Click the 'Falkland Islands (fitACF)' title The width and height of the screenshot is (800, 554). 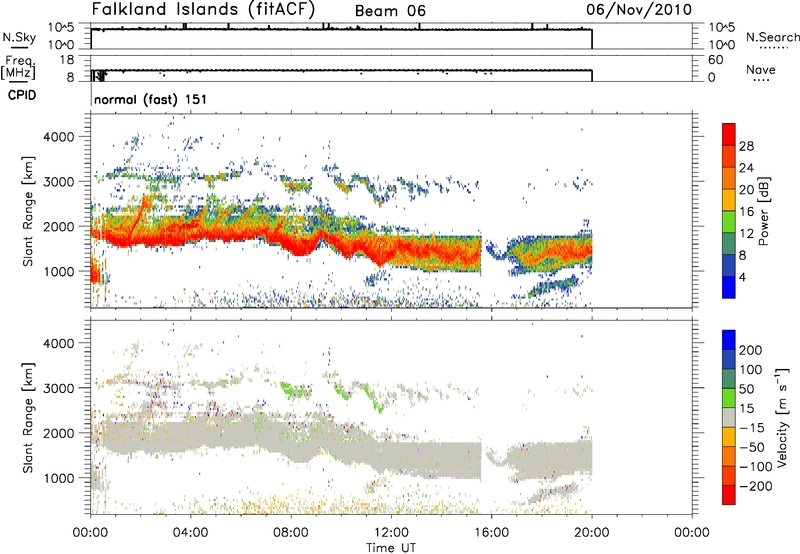(x=203, y=10)
